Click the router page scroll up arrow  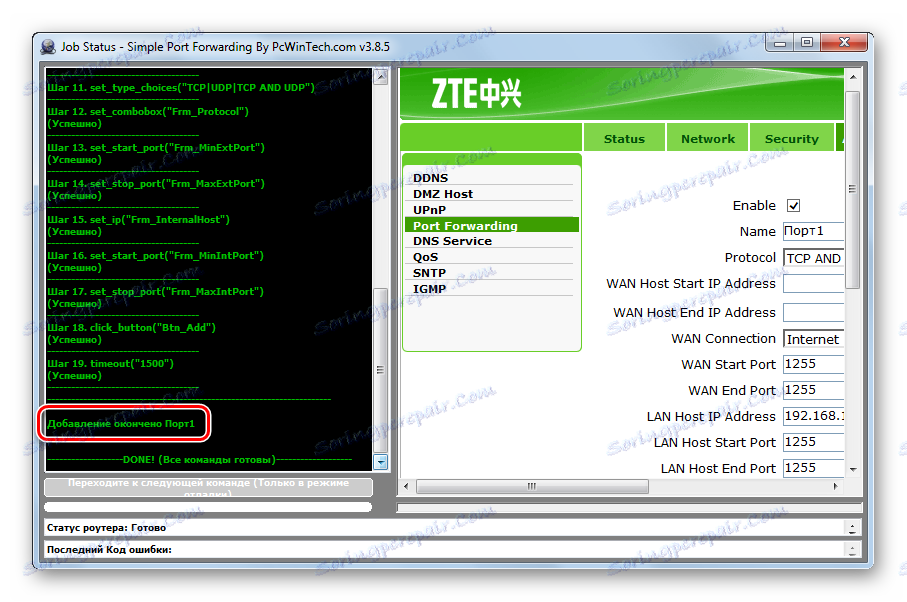click(853, 76)
